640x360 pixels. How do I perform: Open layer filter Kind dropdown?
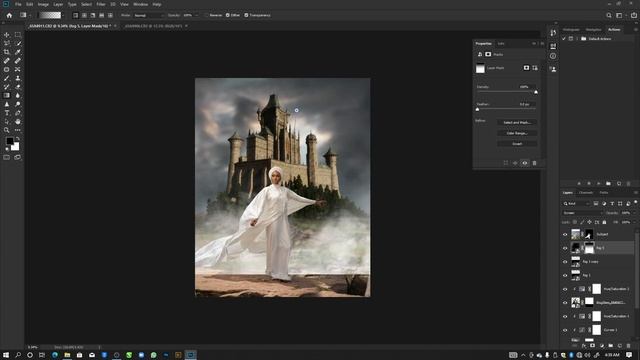coord(576,203)
